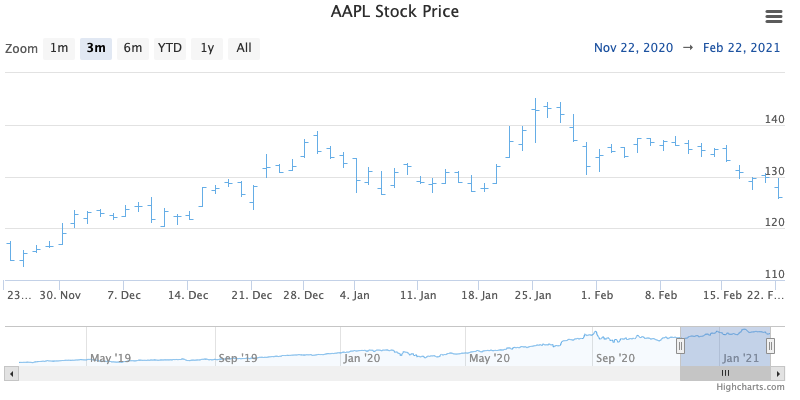Choose the 1y zoom button

207,48
